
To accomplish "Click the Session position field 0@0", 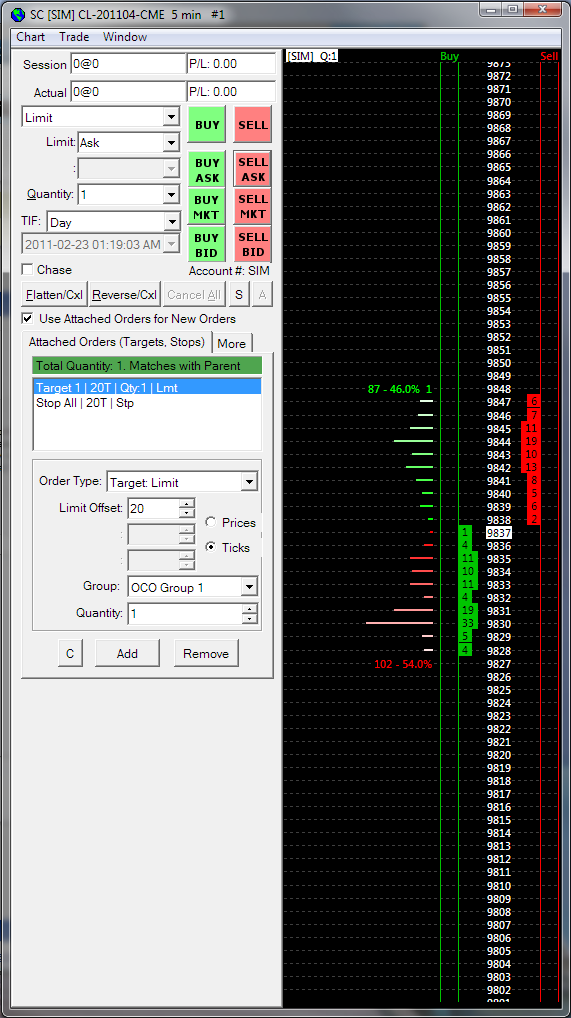I will tap(128, 64).
